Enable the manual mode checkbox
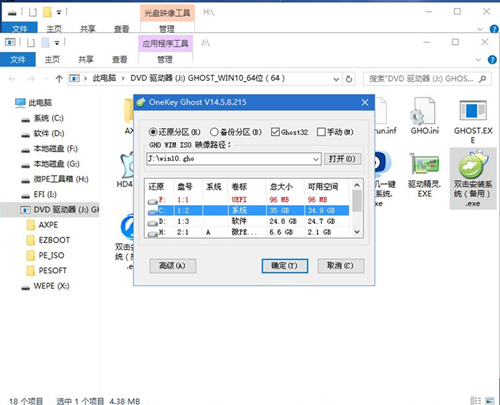This screenshot has height=405, width=500. pyautogui.click(x=321, y=132)
